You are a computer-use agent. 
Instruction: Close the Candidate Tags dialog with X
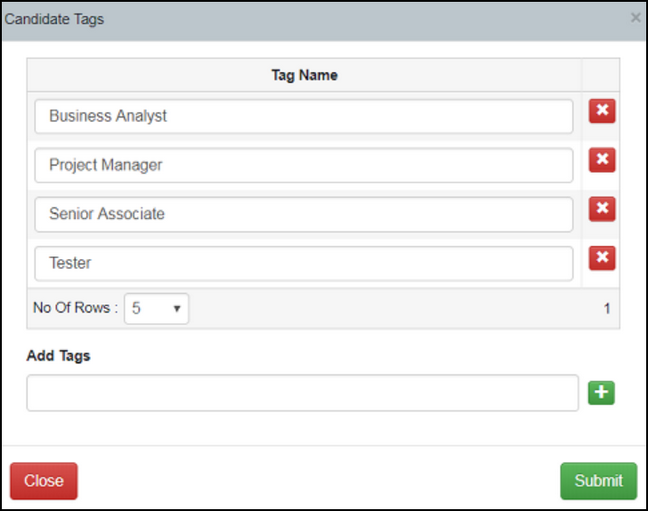point(635,18)
